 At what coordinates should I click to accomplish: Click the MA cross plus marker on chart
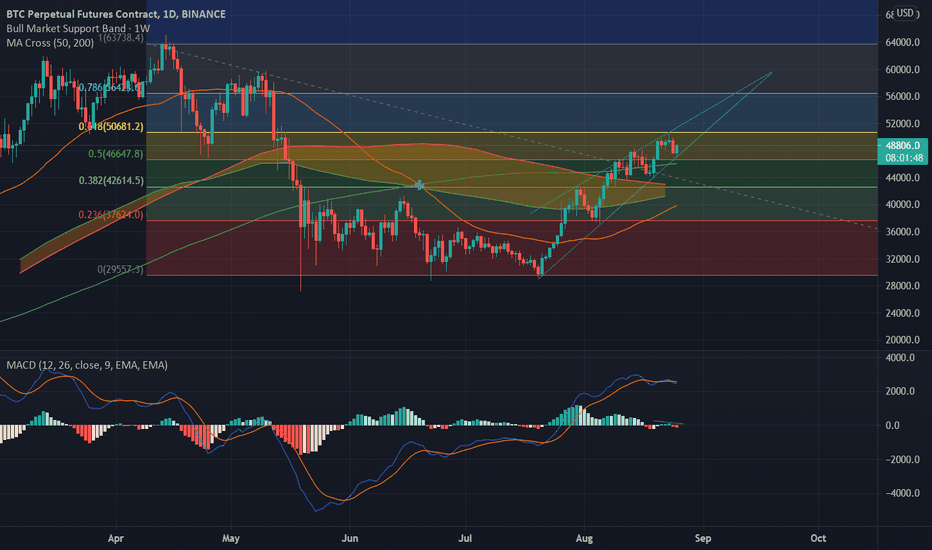pyautogui.click(x=420, y=186)
